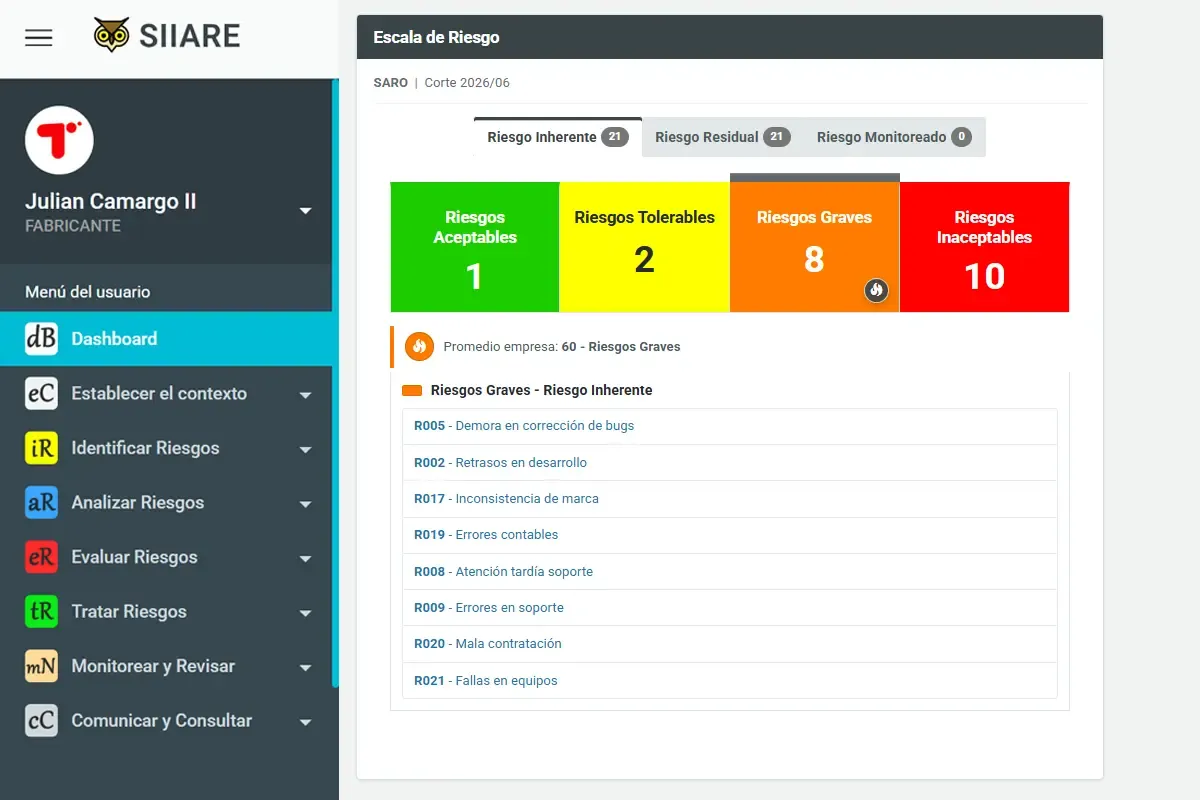Open Tratar Riesgos menu item
1200x800 pixels.
[x=166, y=611]
